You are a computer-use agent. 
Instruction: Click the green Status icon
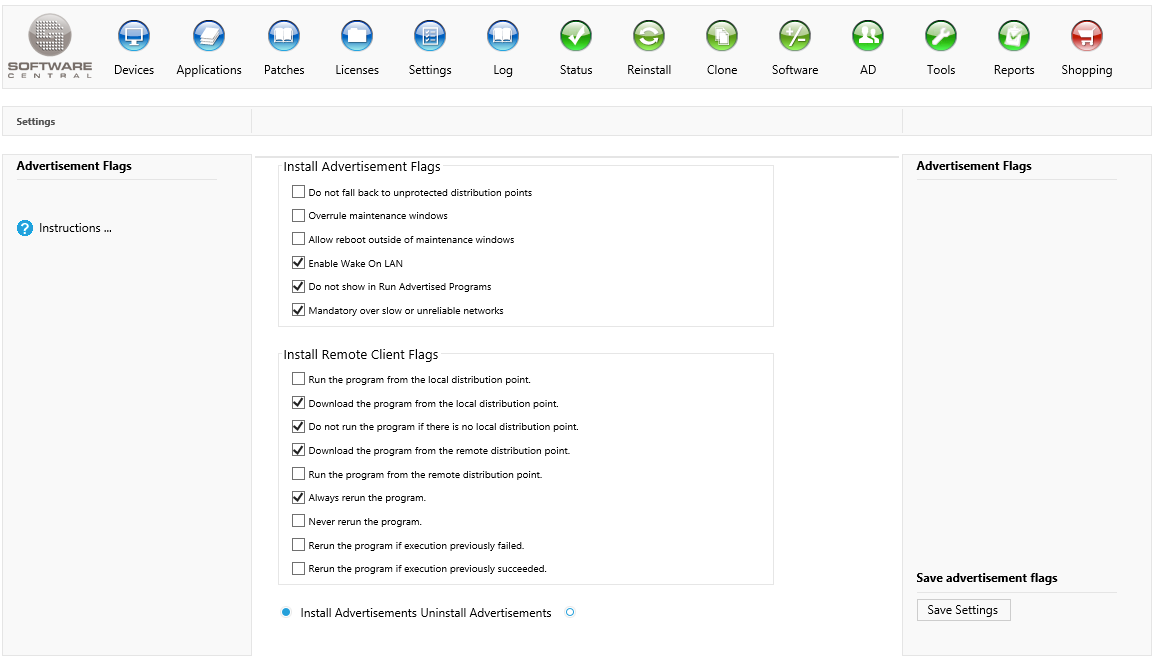coord(576,37)
